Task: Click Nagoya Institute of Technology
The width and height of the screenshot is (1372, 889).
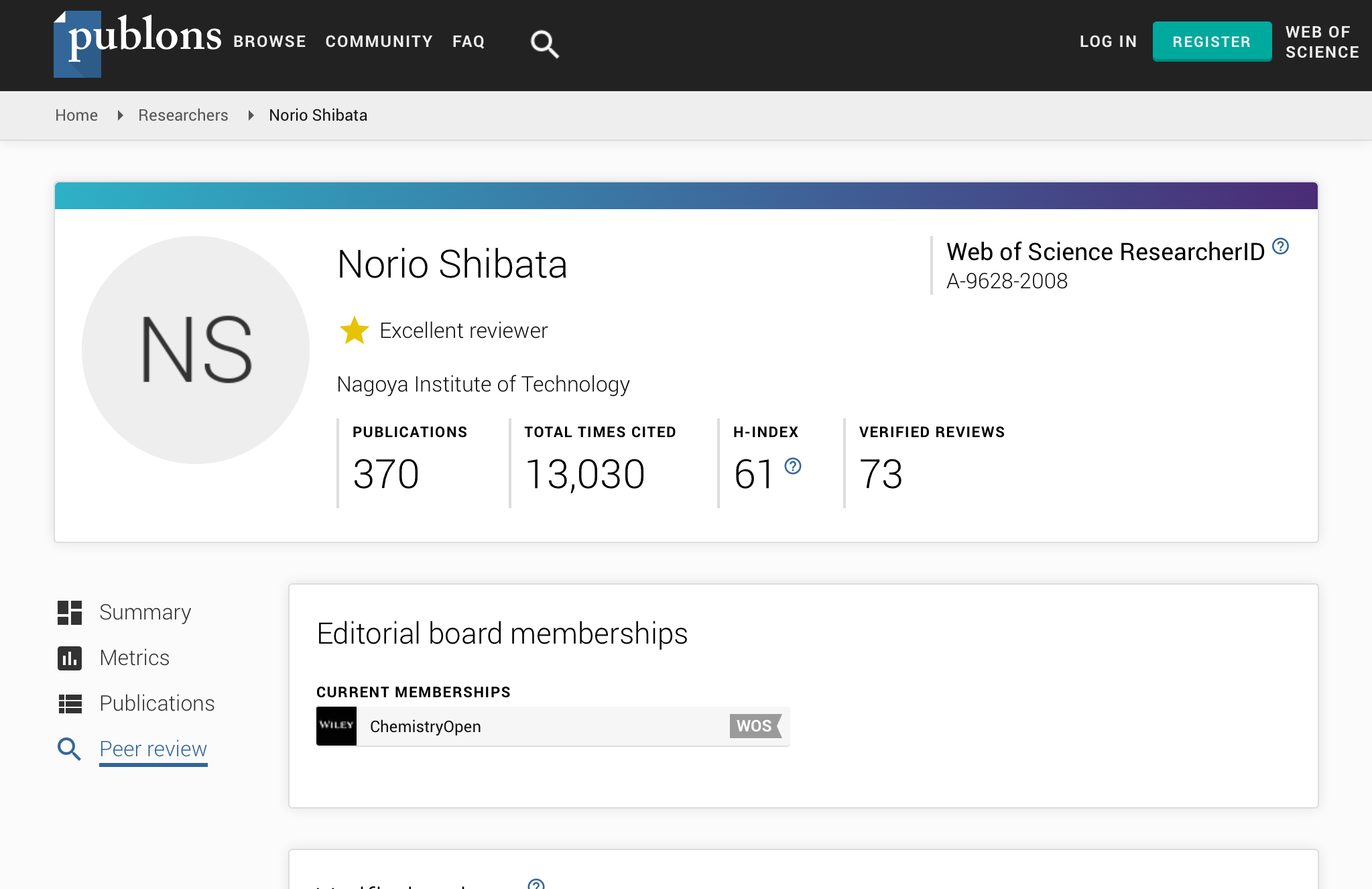Action: point(483,384)
